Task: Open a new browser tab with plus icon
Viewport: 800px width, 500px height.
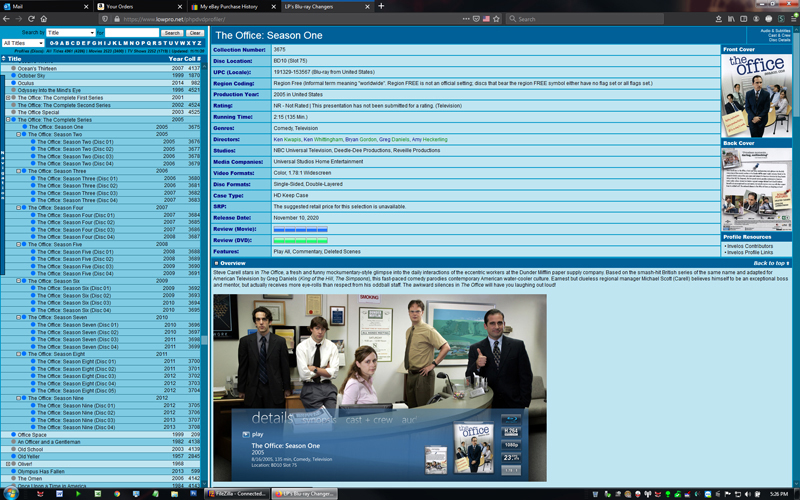Action: pos(381,6)
